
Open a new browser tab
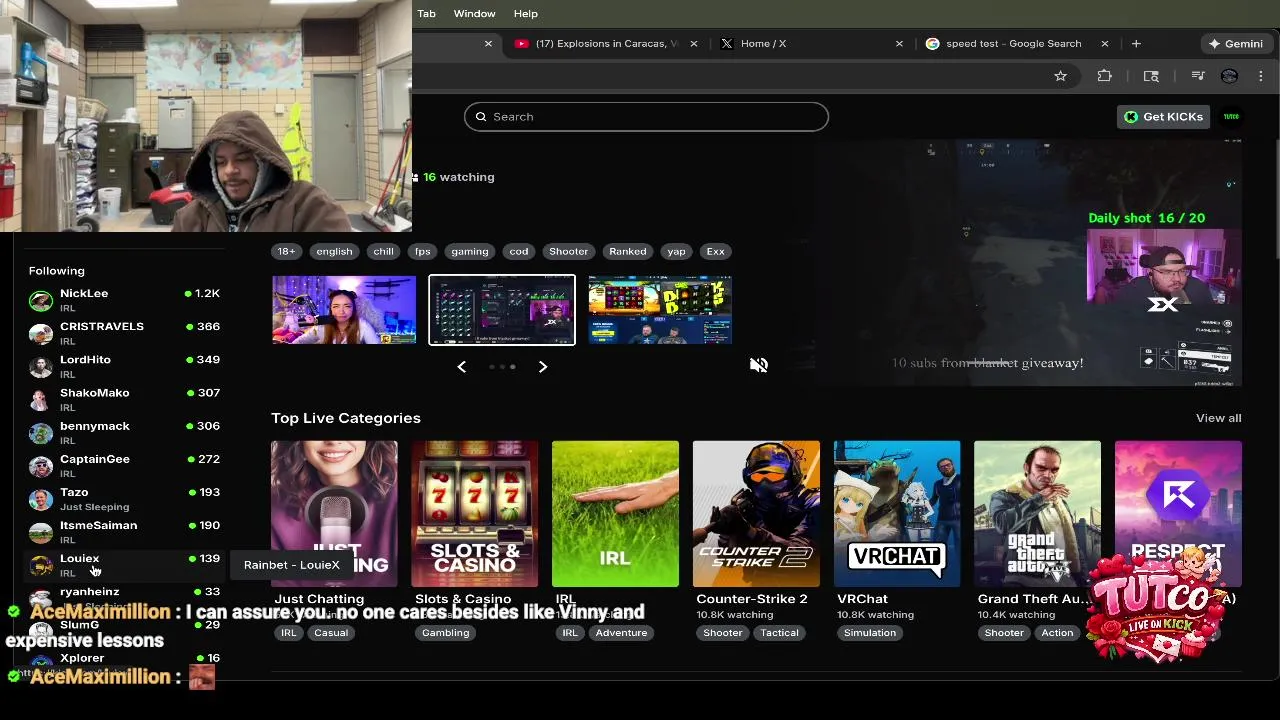point(1136,44)
